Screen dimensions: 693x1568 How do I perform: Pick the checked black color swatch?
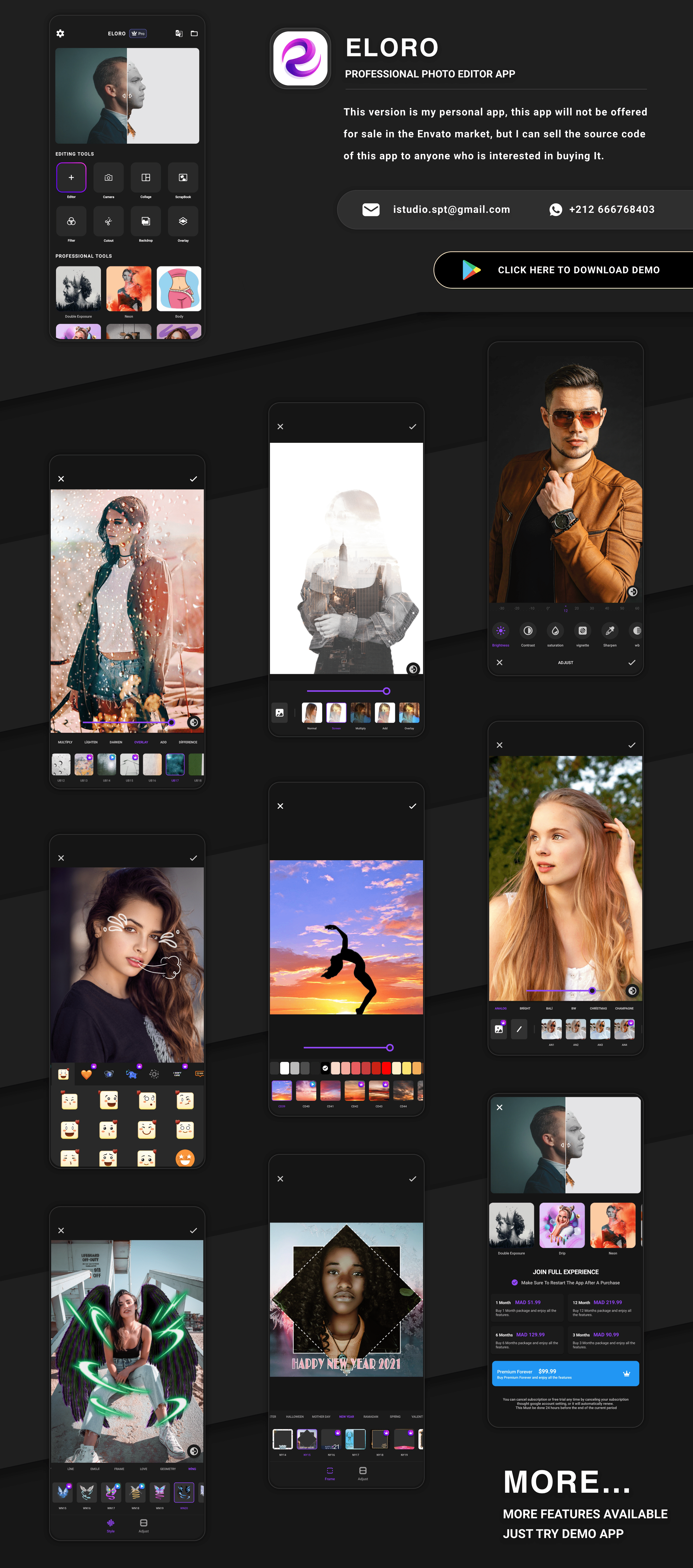coord(325,1068)
